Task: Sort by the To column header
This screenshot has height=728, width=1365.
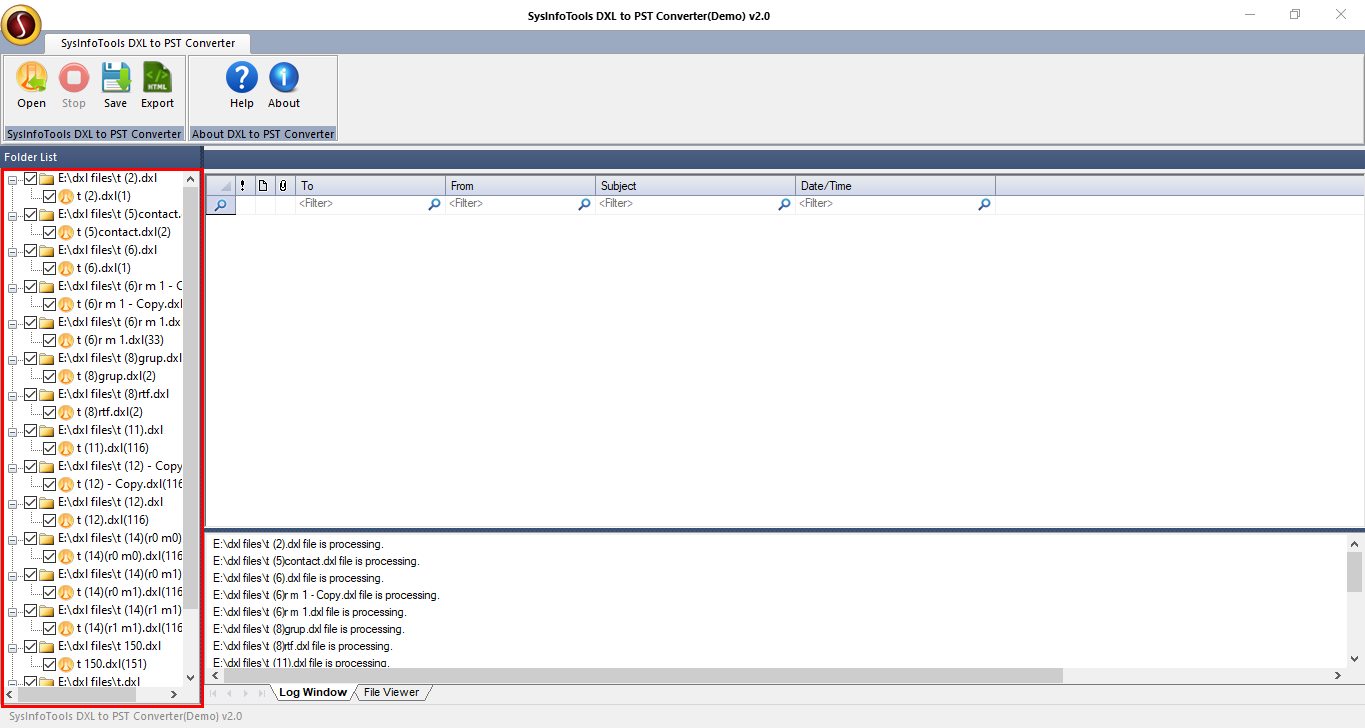Action: pyautogui.click(x=371, y=186)
